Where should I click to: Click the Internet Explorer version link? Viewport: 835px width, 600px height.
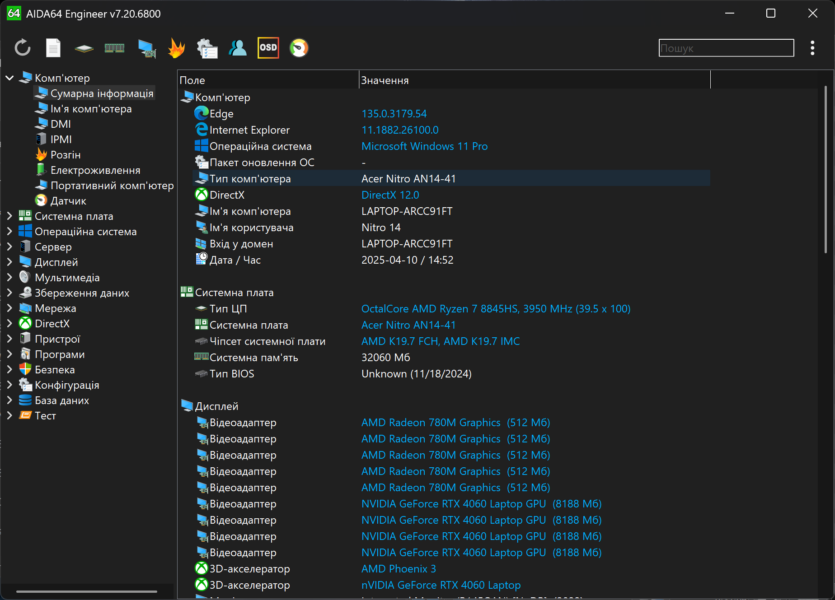point(400,130)
